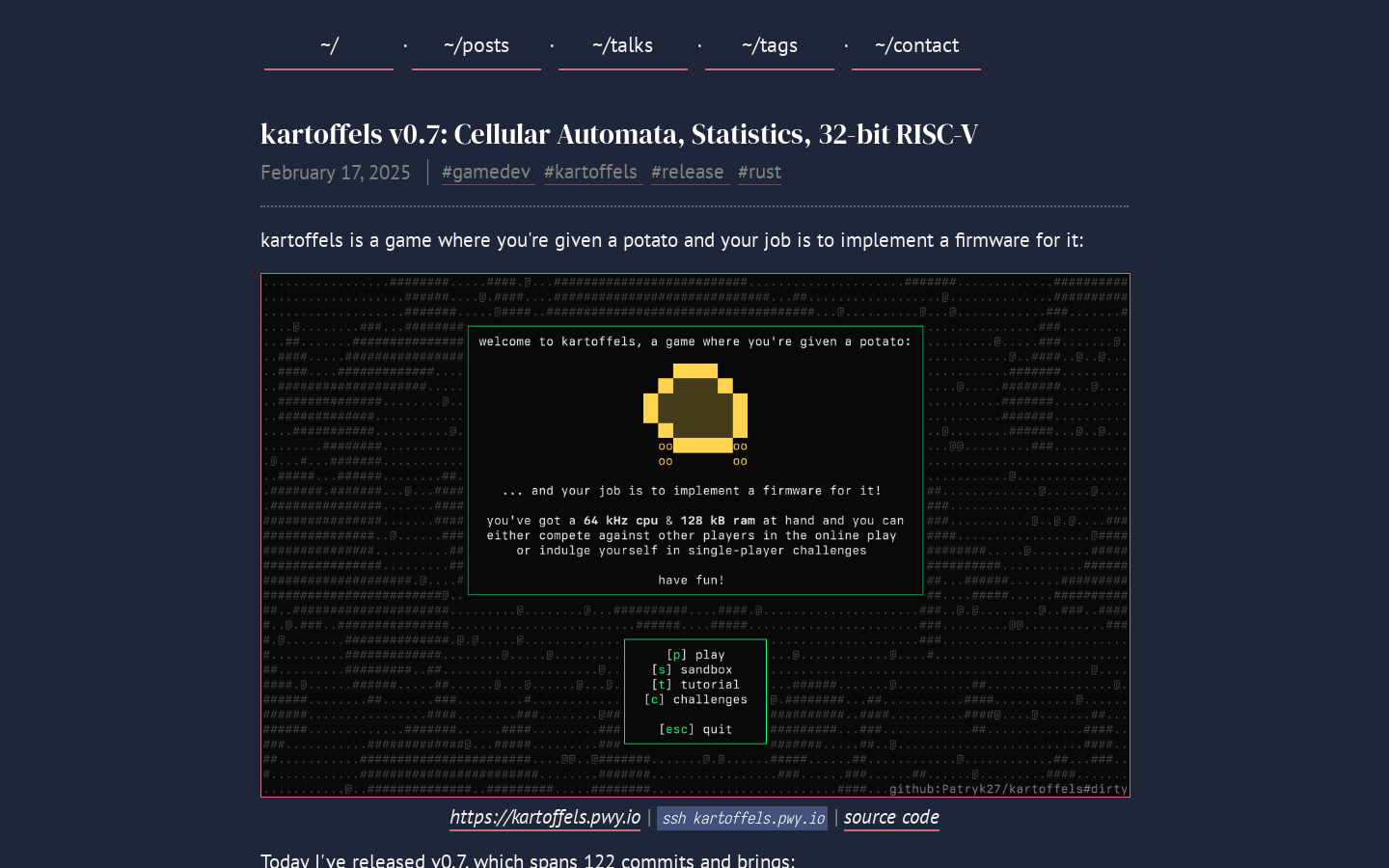
Task: Click the [p] play entry in screenshot
Action: click(695, 655)
